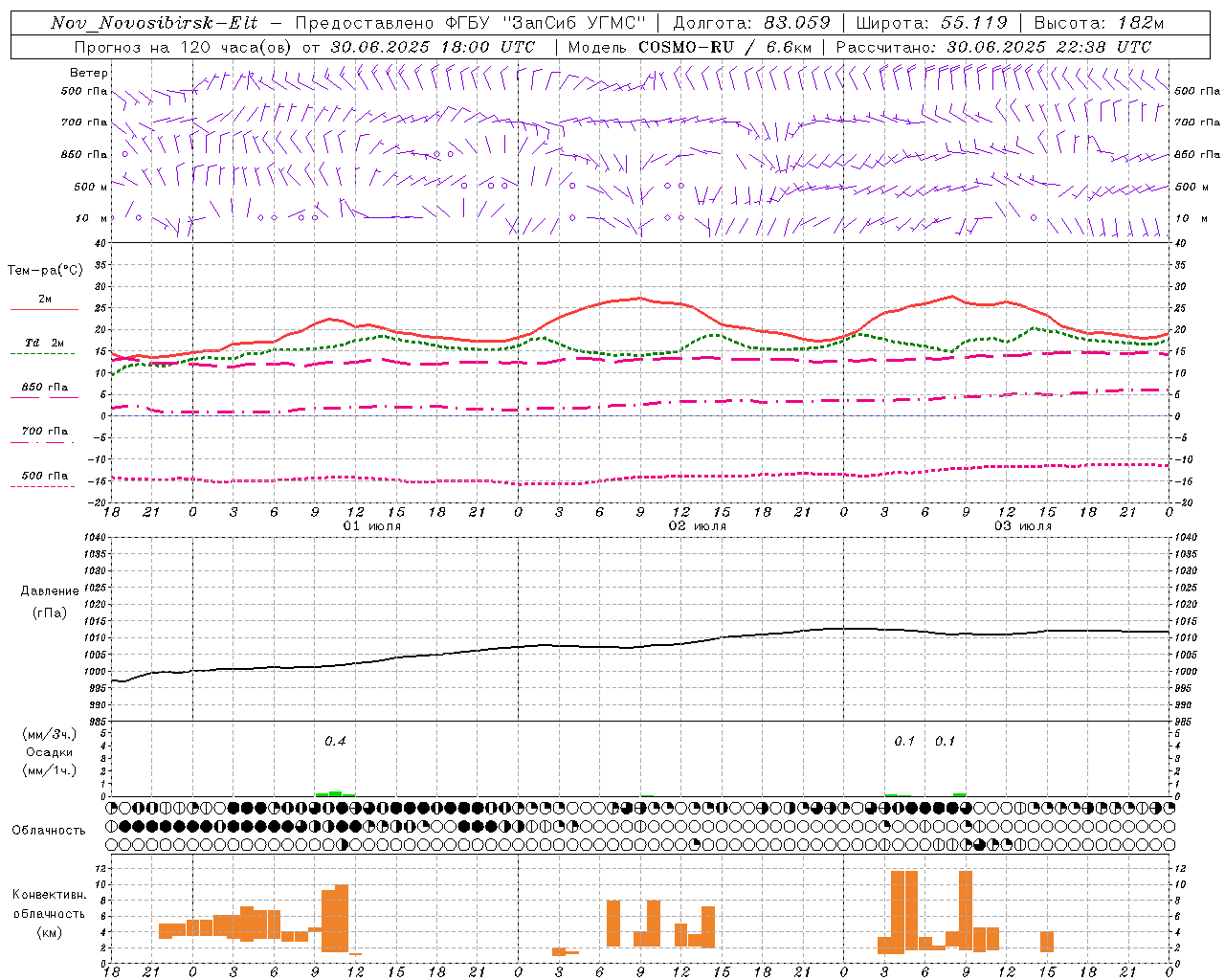Click the Широта: 55.119 value

click(x=931, y=23)
